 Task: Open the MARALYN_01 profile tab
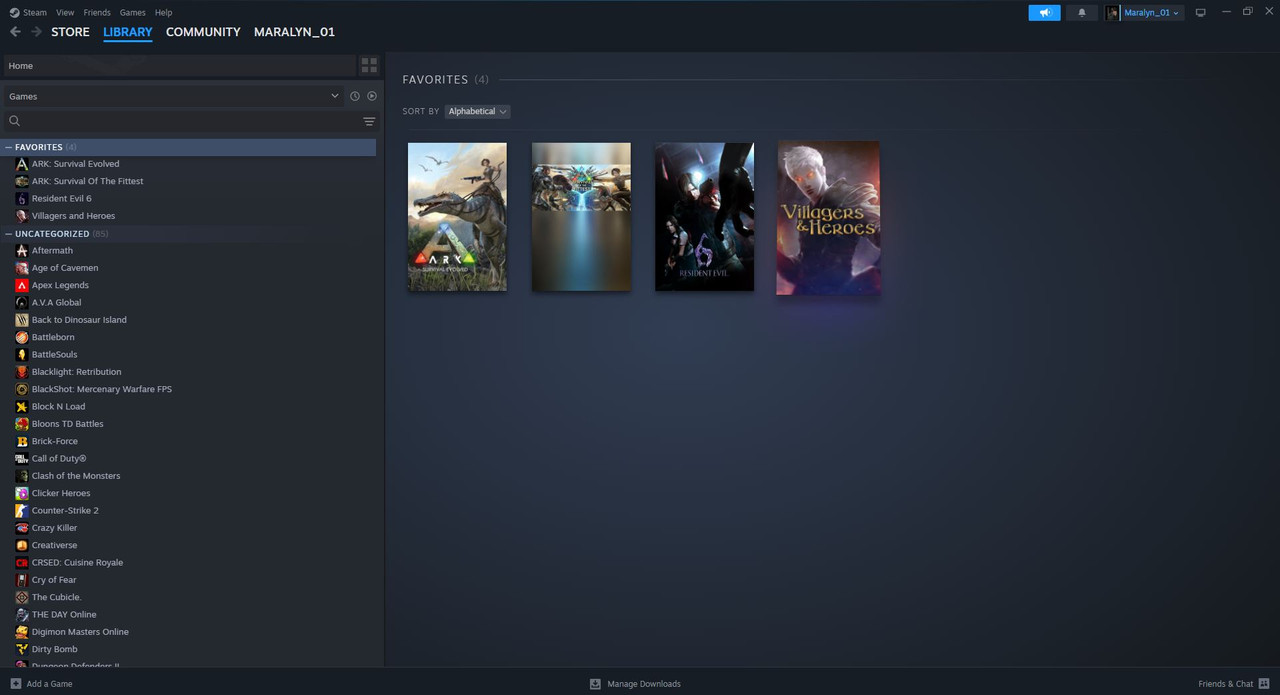pyautogui.click(x=294, y=32)
